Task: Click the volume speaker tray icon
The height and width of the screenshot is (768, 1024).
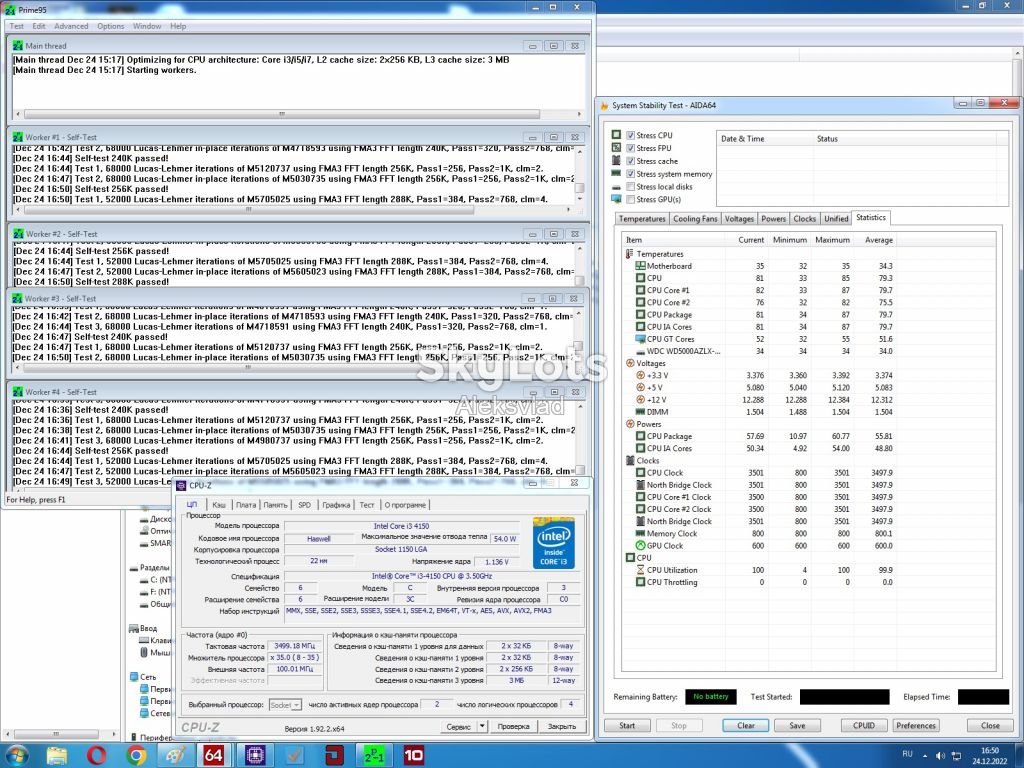Action: point(940,756)
